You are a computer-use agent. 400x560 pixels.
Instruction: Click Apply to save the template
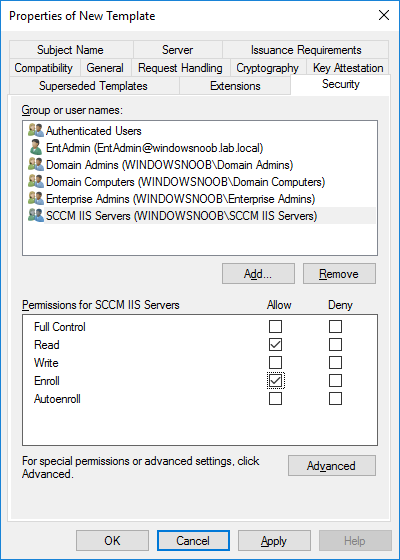(274, 541)
